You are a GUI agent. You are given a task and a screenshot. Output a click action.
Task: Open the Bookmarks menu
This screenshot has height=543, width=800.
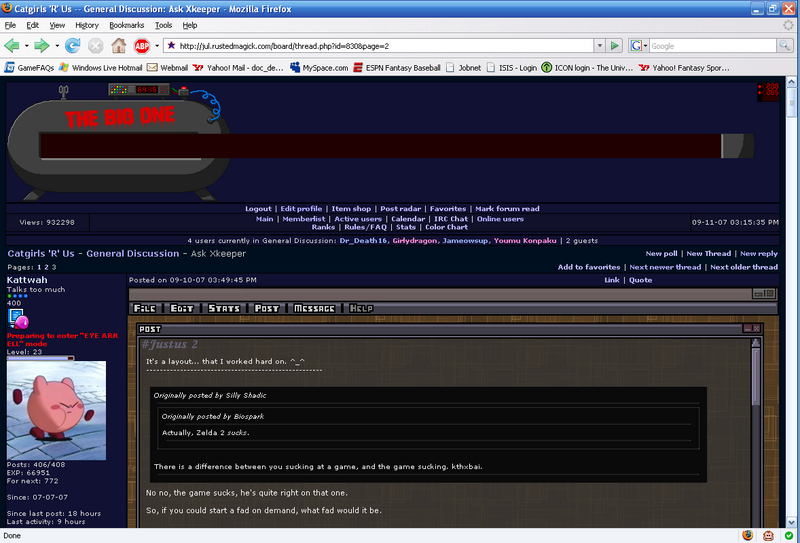click(x=126, y=25)
